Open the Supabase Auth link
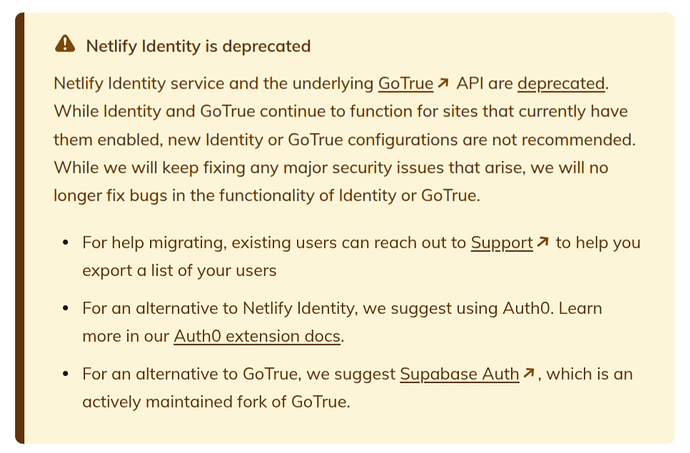690x453 pixels. coord(459,374)
